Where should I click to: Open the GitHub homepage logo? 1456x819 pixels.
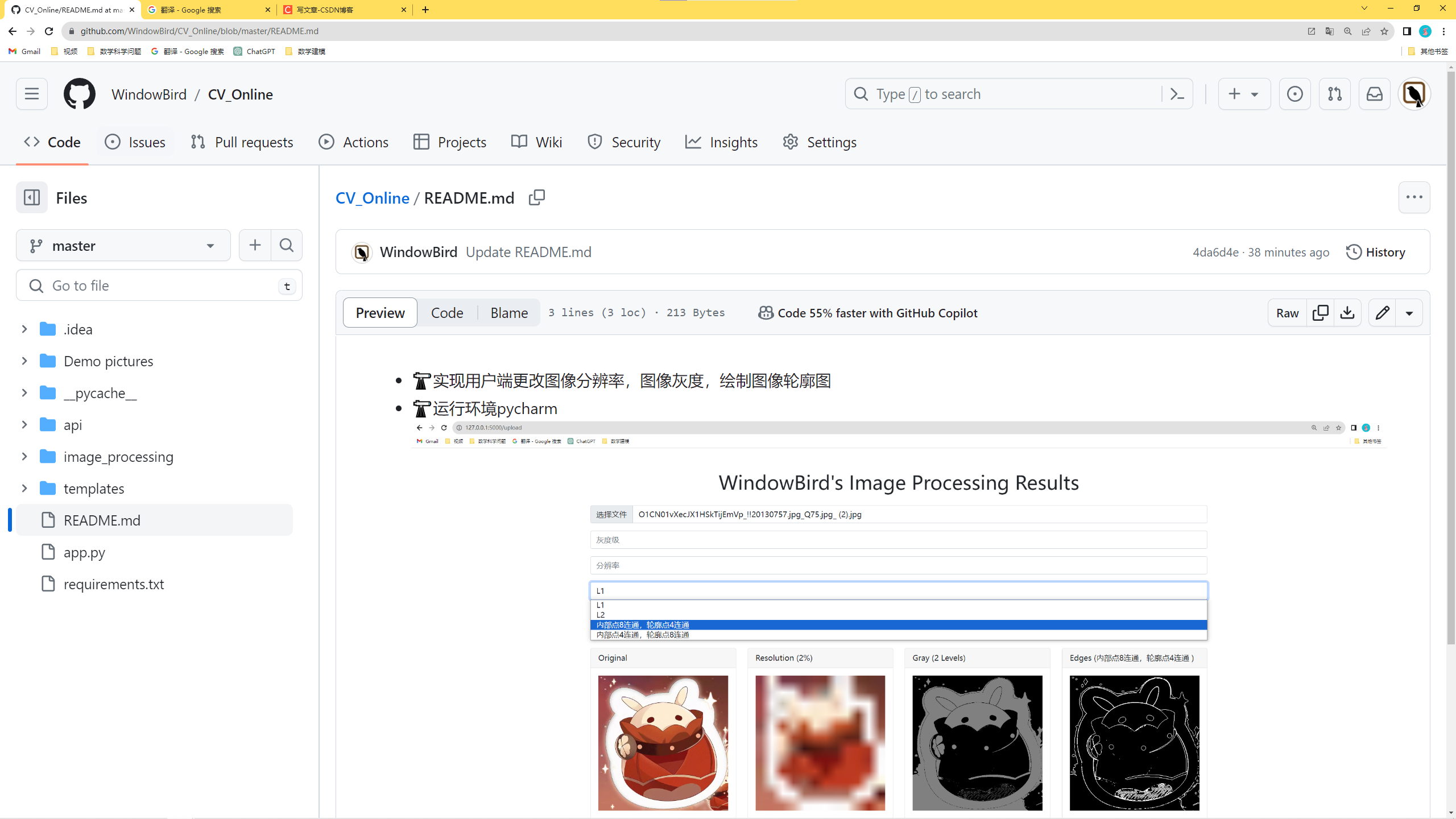point(80,94)
